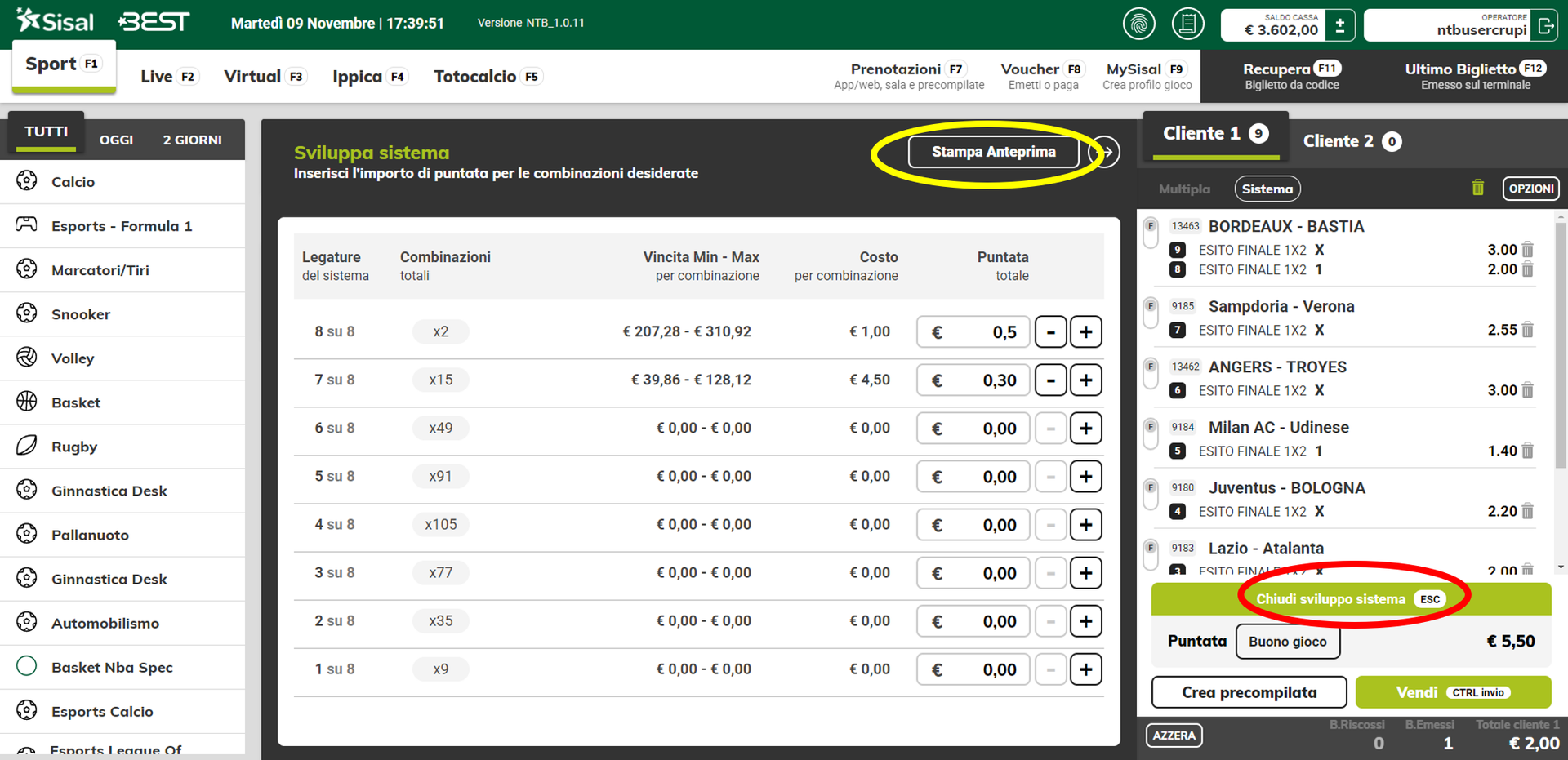Screen dimensions: 1568x760
Task: Toggle fixed (F) for Sampdoria - Verona
Action: [1151, 313]
